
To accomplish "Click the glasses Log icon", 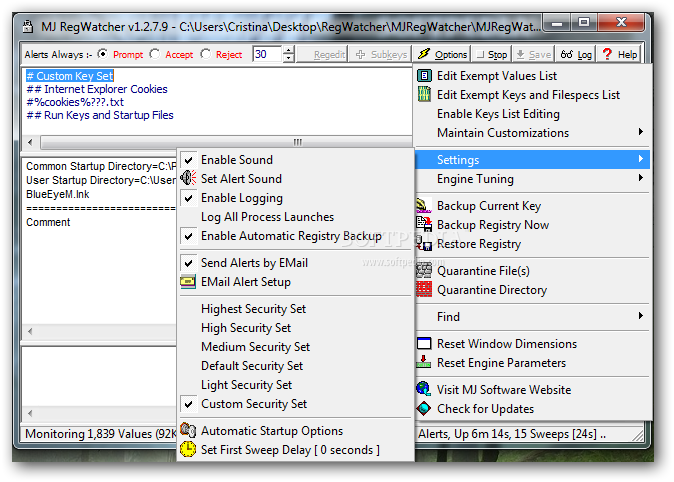I will point(567,54).
